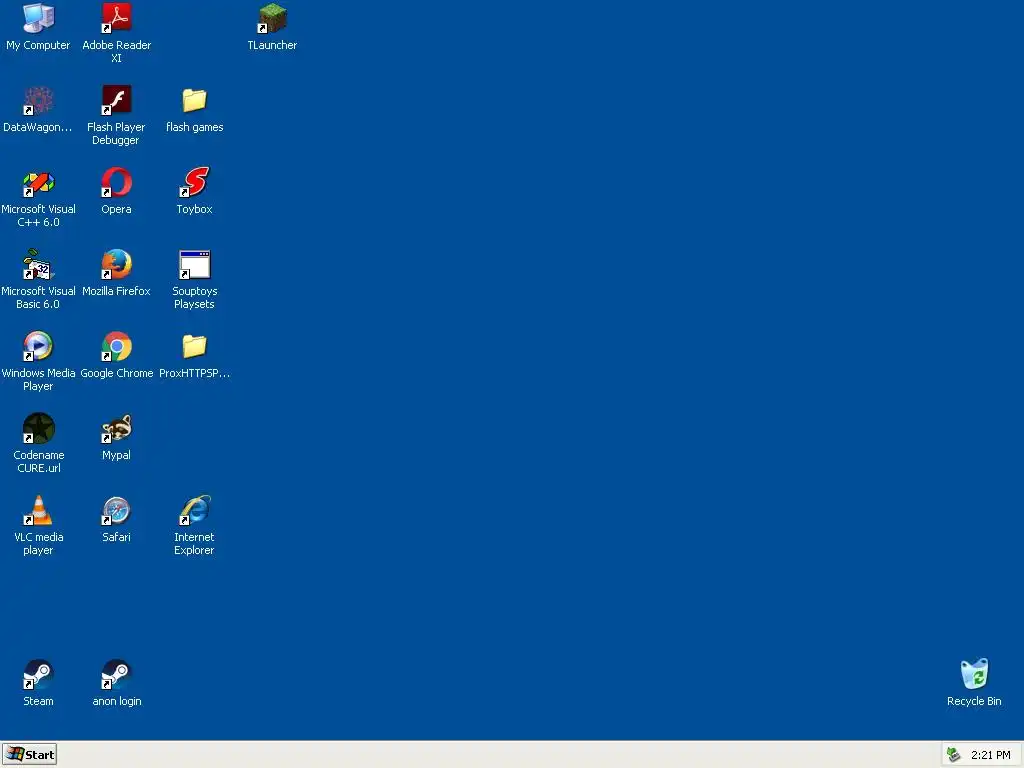Click the ProxHTTPSP folder icon
Image resolution: width=1024 pixels, height=768 pixels.
coord(195,346)
